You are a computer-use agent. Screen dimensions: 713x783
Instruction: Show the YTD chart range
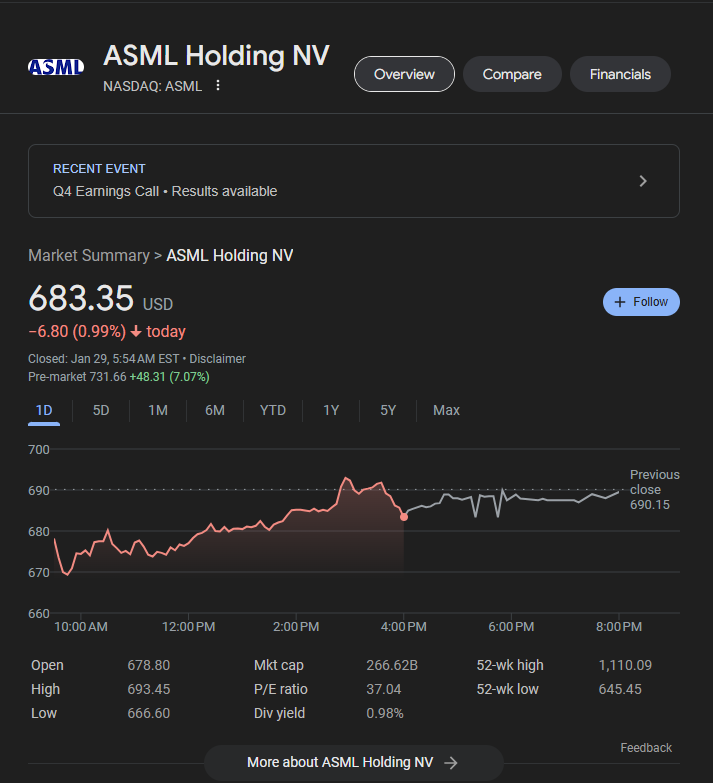[x=273, y=410]
